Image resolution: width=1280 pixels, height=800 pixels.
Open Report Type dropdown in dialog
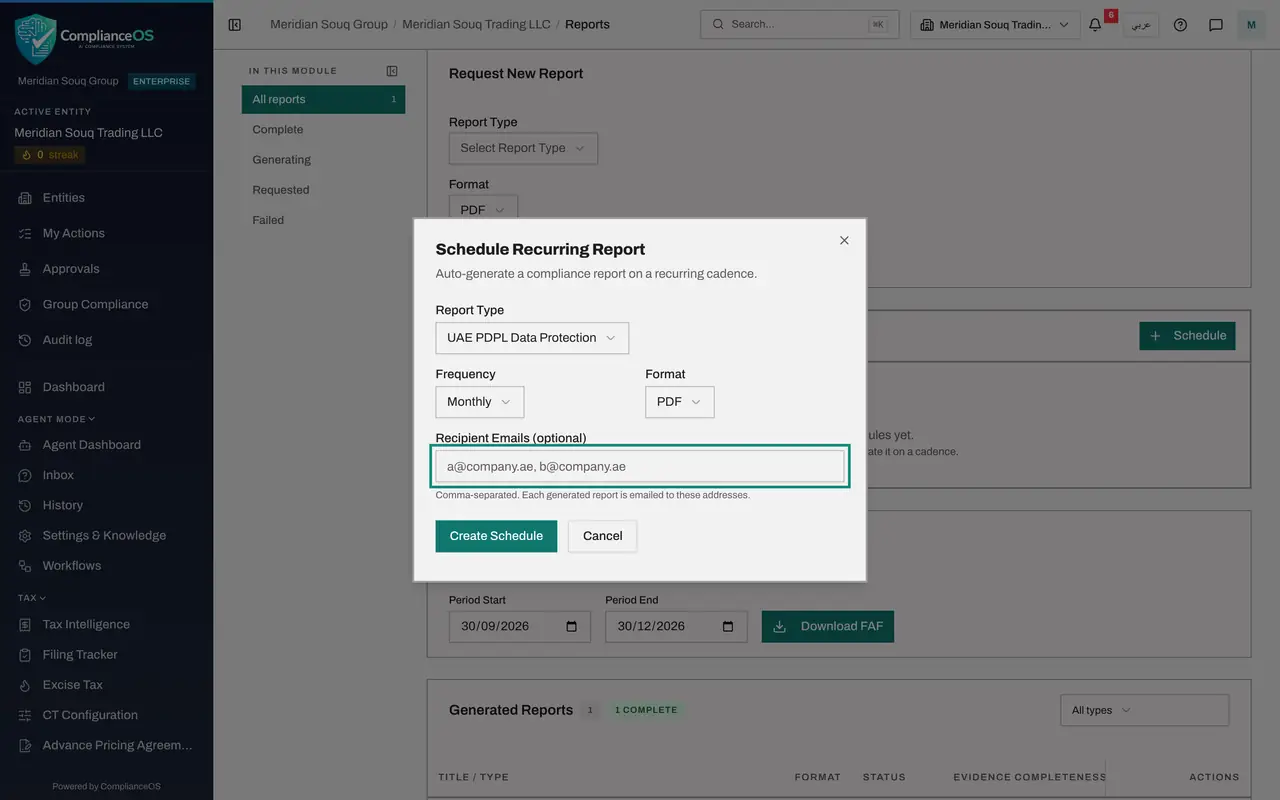(532, 338)
